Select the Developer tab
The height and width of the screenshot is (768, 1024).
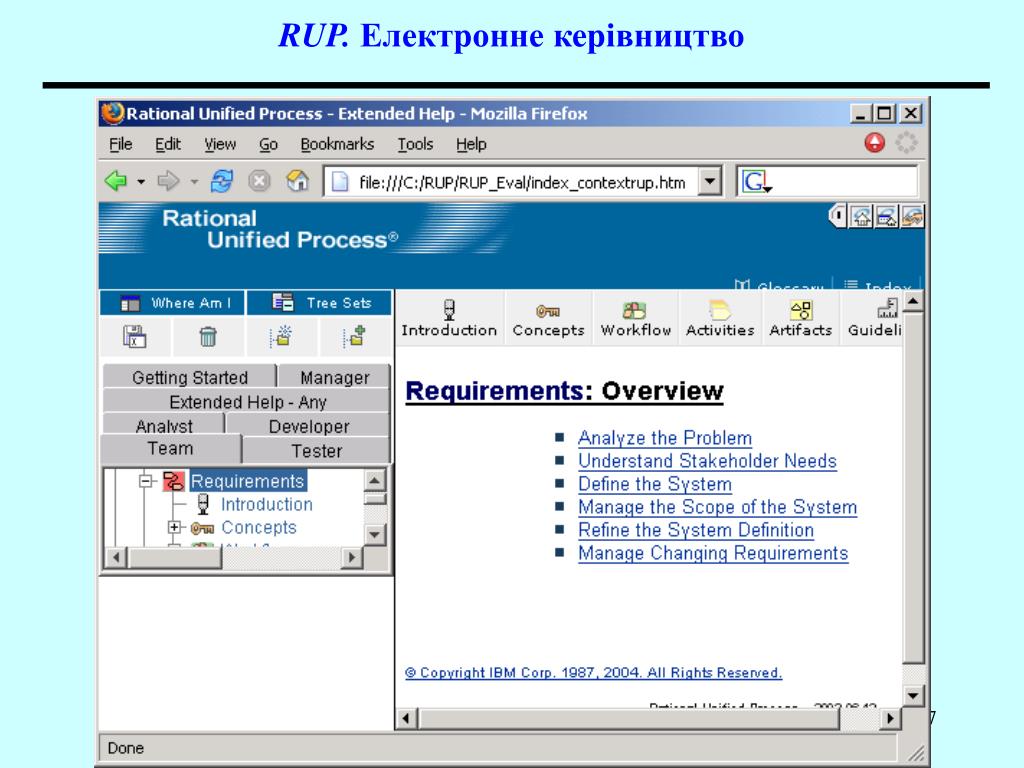(x=308, y=426)
